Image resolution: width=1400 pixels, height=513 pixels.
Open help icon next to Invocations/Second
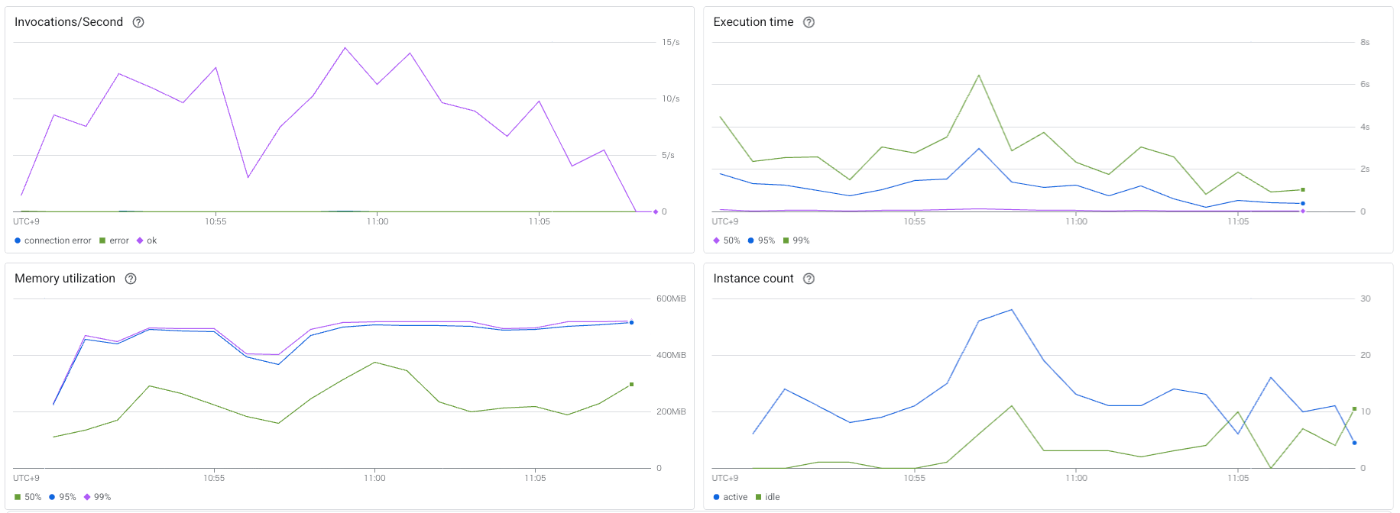click(138, 22)
